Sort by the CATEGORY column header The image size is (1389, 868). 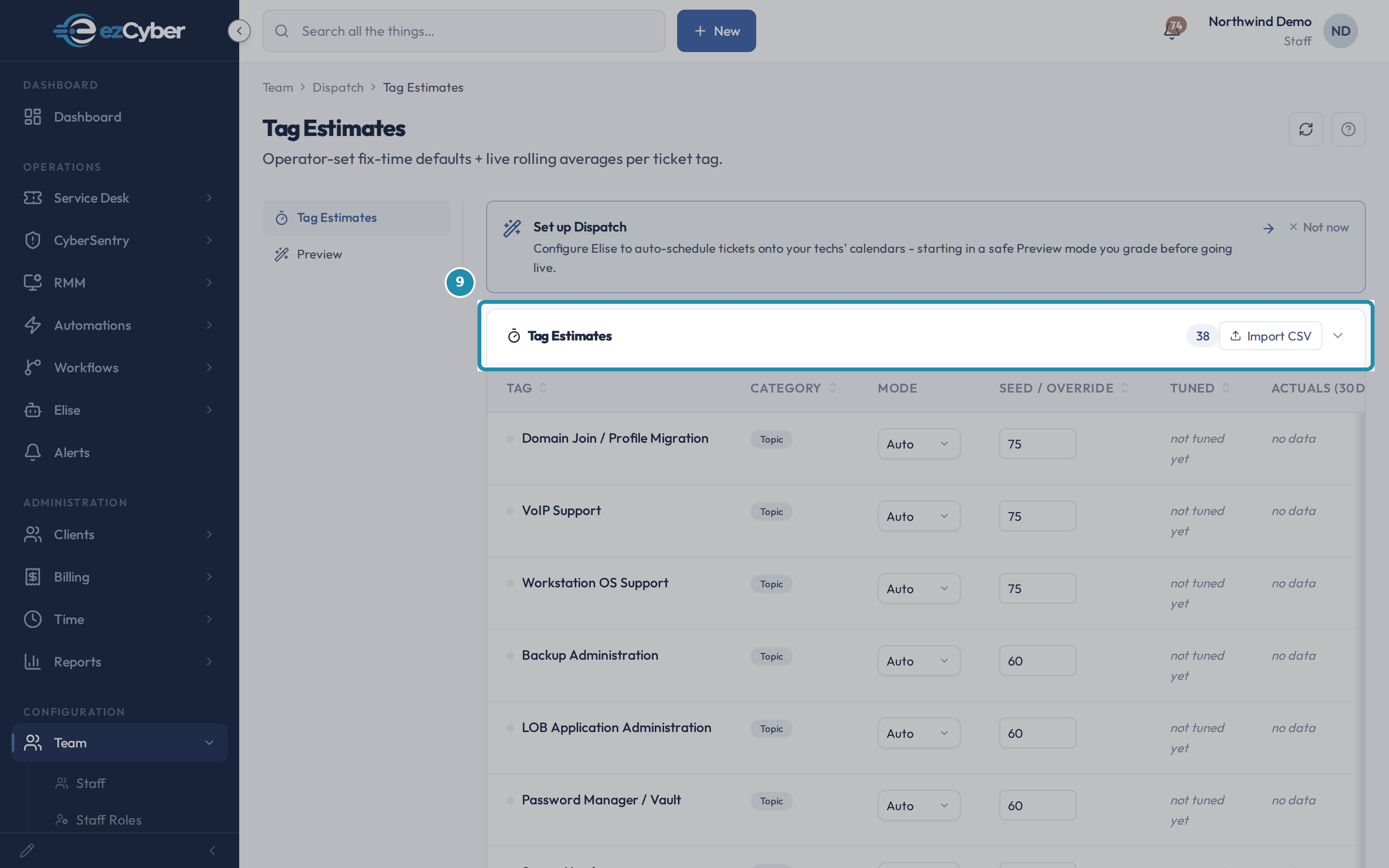tap(793, 388)
